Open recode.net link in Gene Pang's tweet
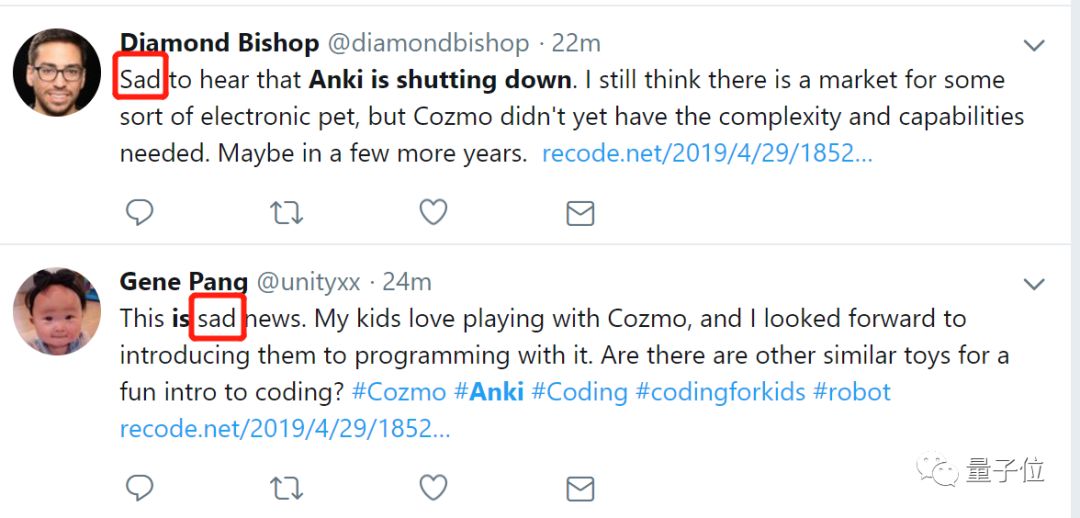The height and width of the screenshot is (518, 1080). pyautogui.click(x=284, y=428)
